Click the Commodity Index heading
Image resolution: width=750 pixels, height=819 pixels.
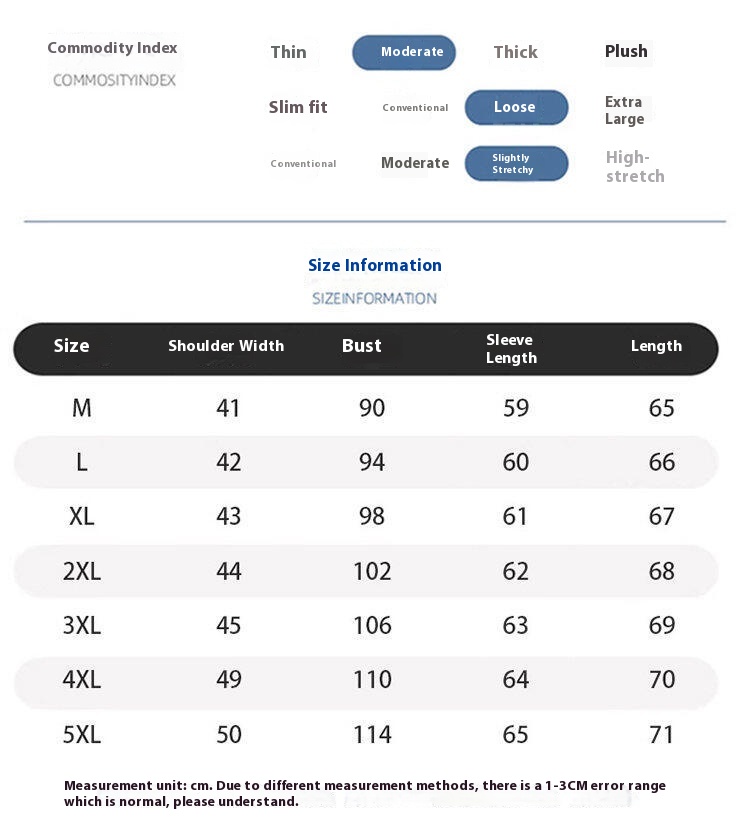tap(112, 48)
